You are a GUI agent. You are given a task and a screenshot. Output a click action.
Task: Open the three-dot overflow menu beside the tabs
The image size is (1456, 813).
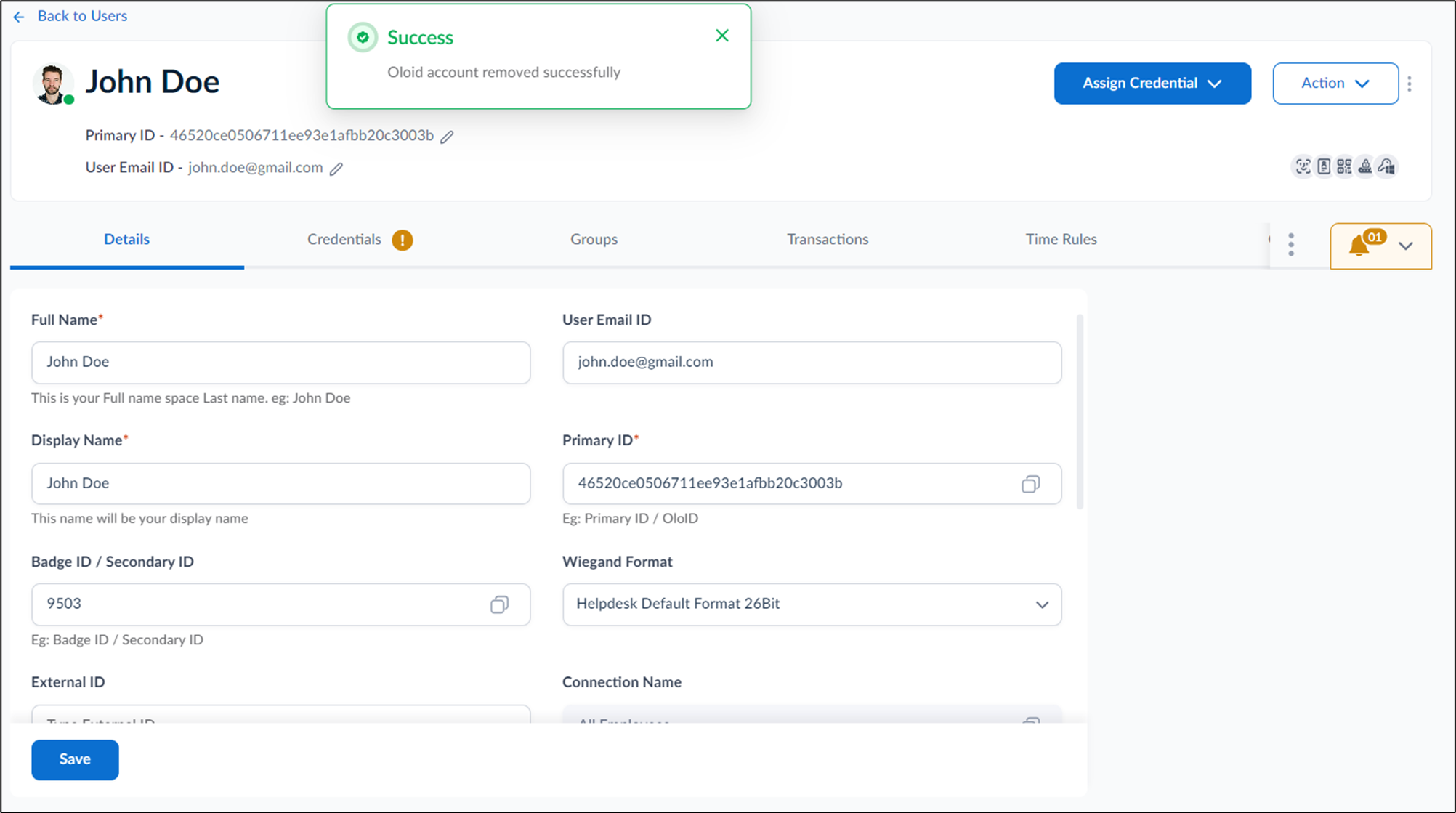click(1291, 245)
